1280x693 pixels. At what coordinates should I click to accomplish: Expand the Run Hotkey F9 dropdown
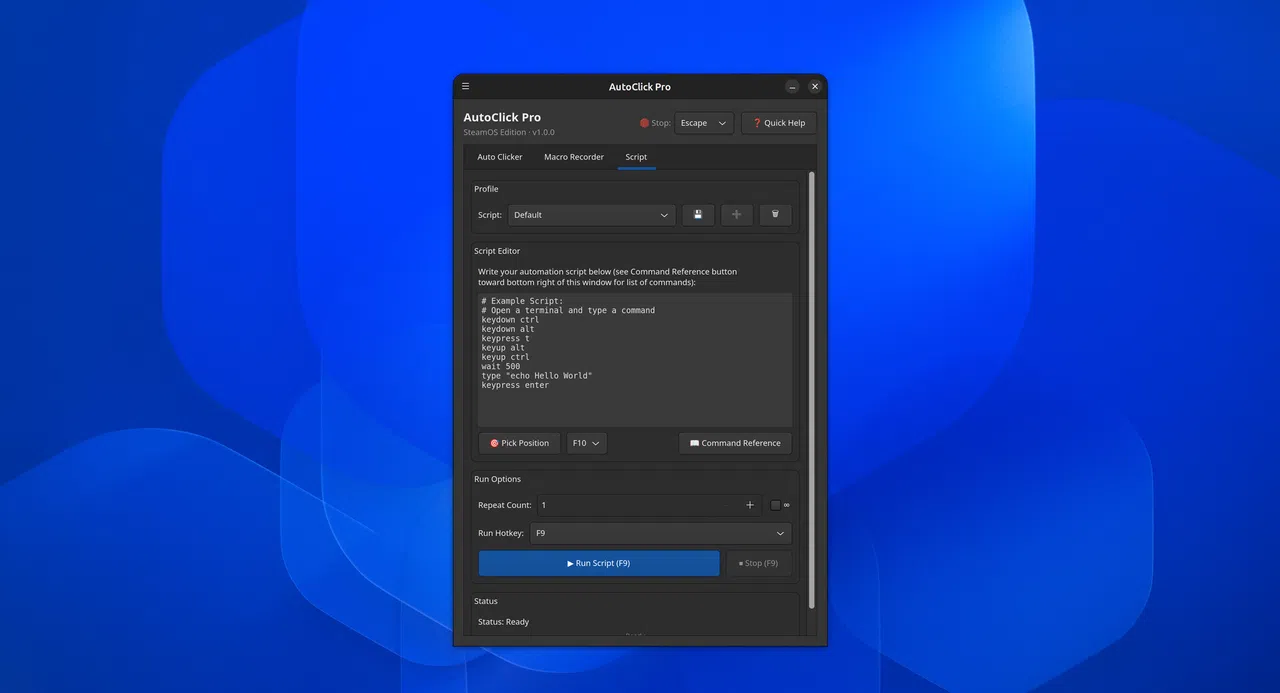(x=661, y=533)
